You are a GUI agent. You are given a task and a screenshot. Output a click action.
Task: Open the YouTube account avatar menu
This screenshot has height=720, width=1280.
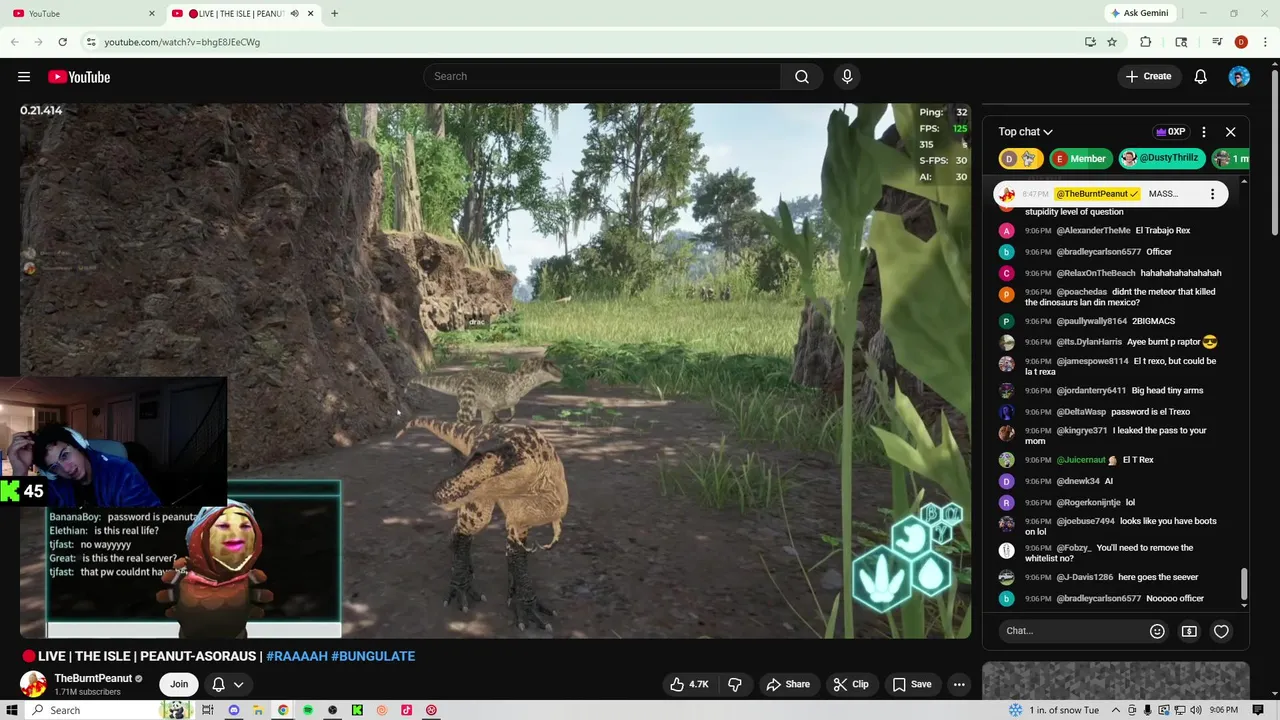1239,76
